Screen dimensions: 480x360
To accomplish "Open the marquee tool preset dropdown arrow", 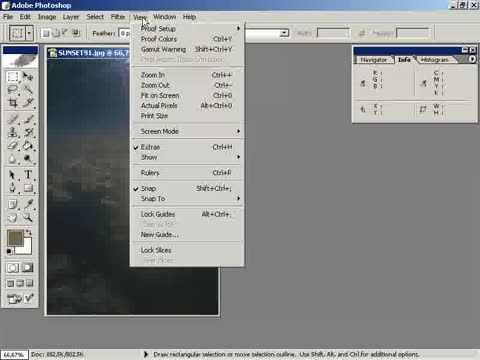I will (x=29, y=33).
